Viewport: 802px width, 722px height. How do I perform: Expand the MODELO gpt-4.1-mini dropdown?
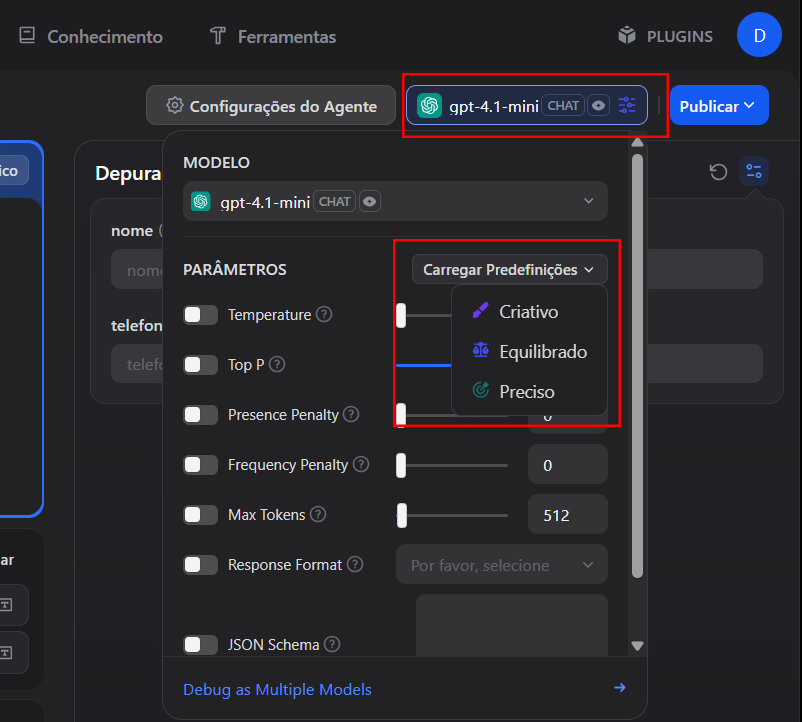point(395,201)
